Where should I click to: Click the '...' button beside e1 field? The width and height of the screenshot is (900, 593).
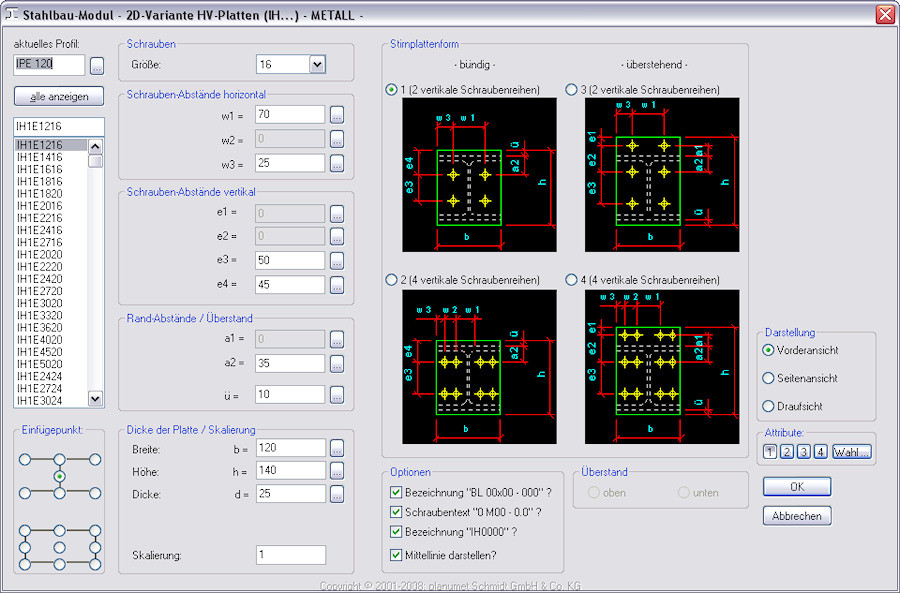click(x=337, y=214)
